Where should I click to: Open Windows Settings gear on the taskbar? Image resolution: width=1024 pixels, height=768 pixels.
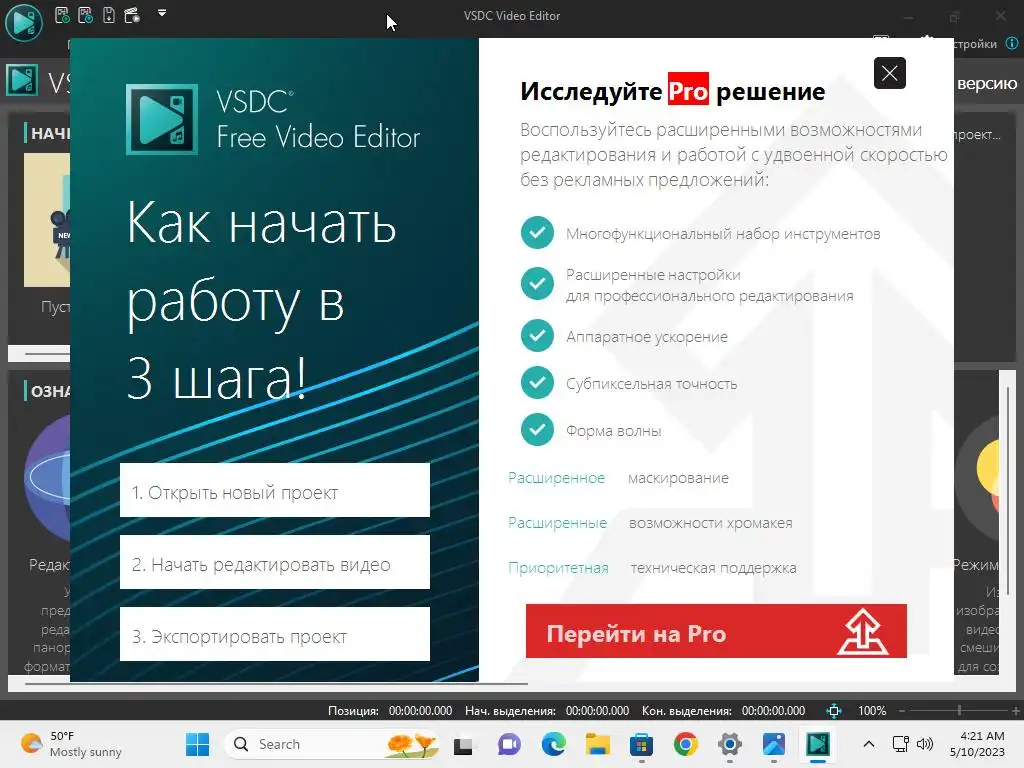point(729,744)
